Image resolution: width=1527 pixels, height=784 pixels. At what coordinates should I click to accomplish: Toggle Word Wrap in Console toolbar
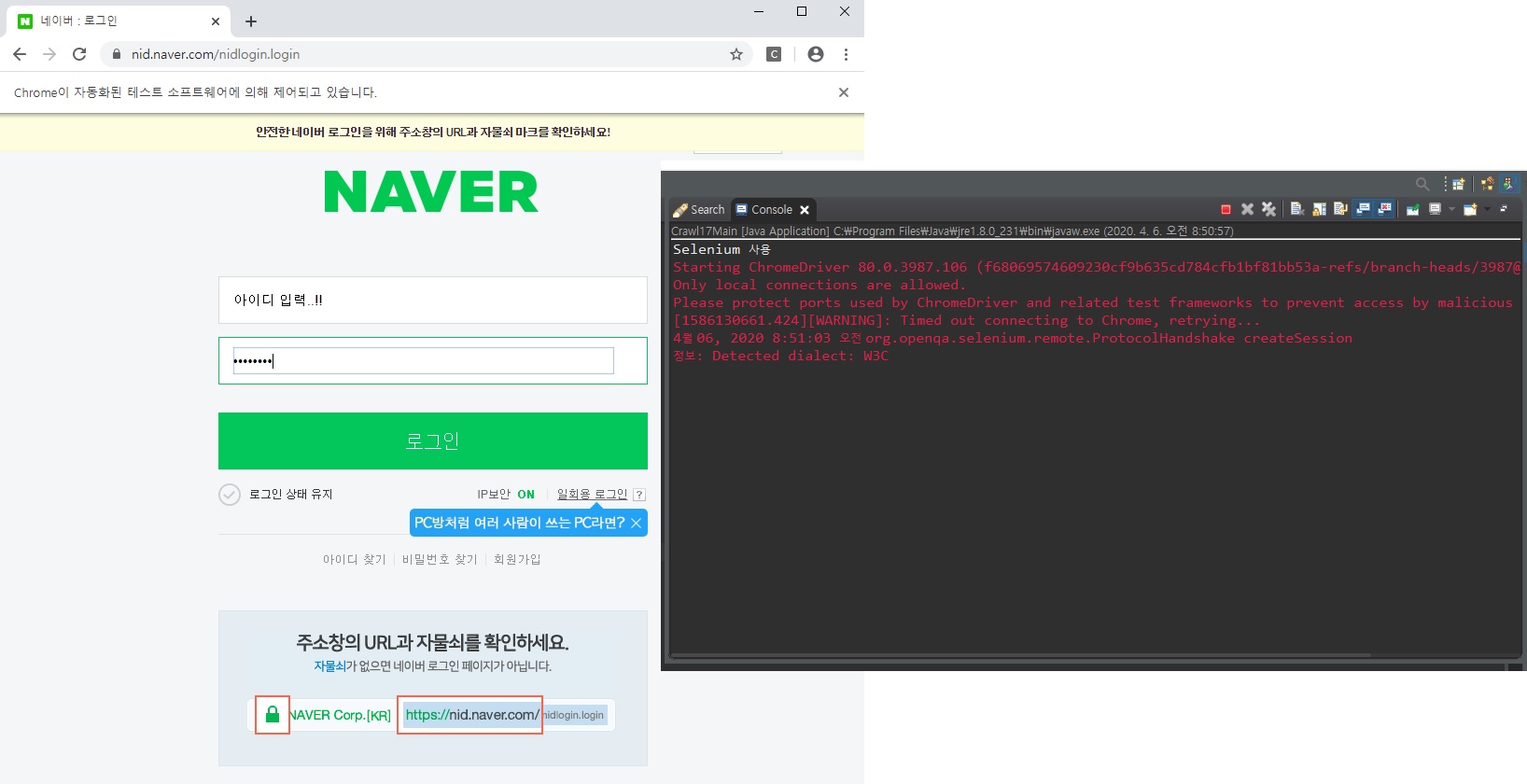click(1340, 209)
